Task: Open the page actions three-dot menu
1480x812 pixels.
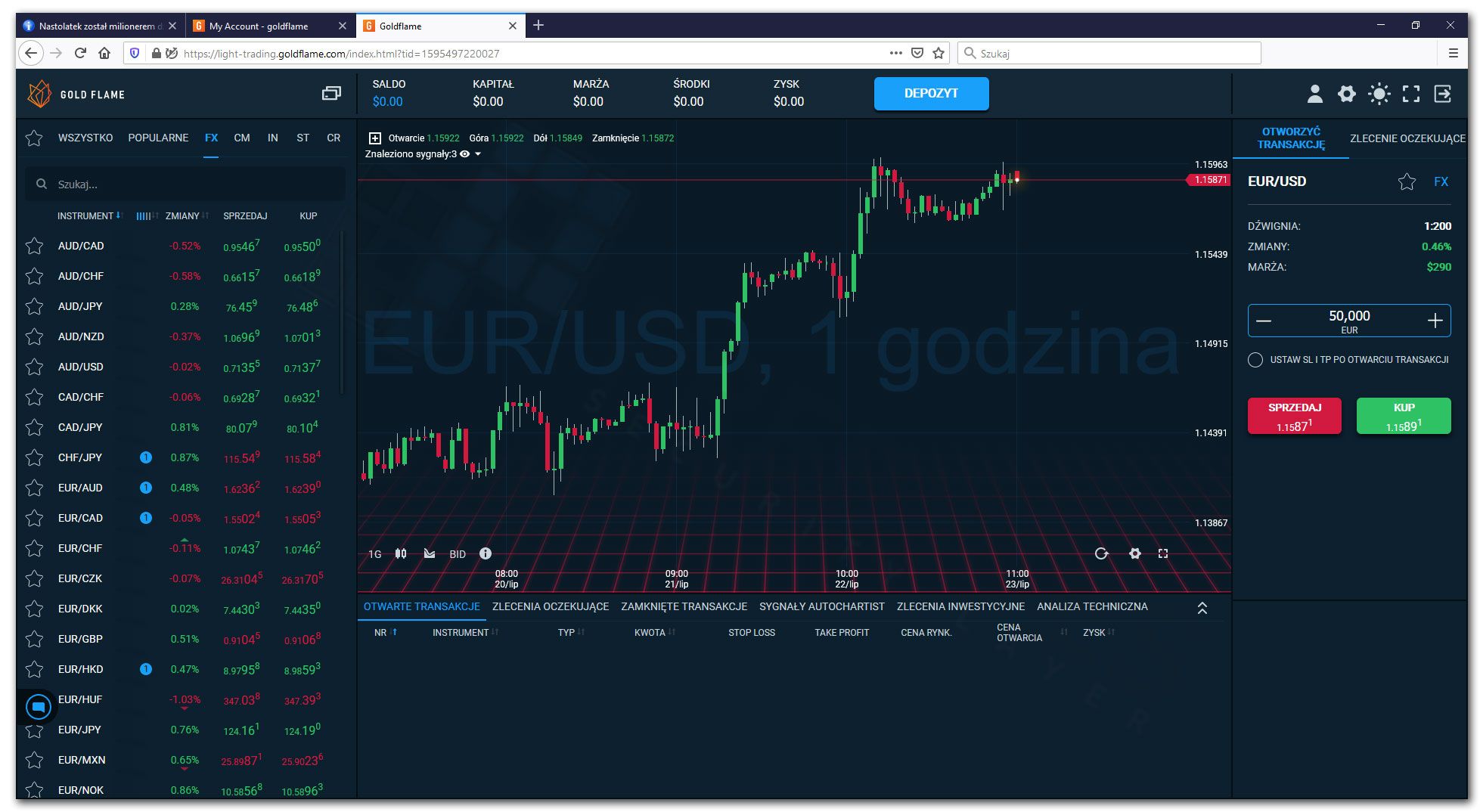Action: 895,53
